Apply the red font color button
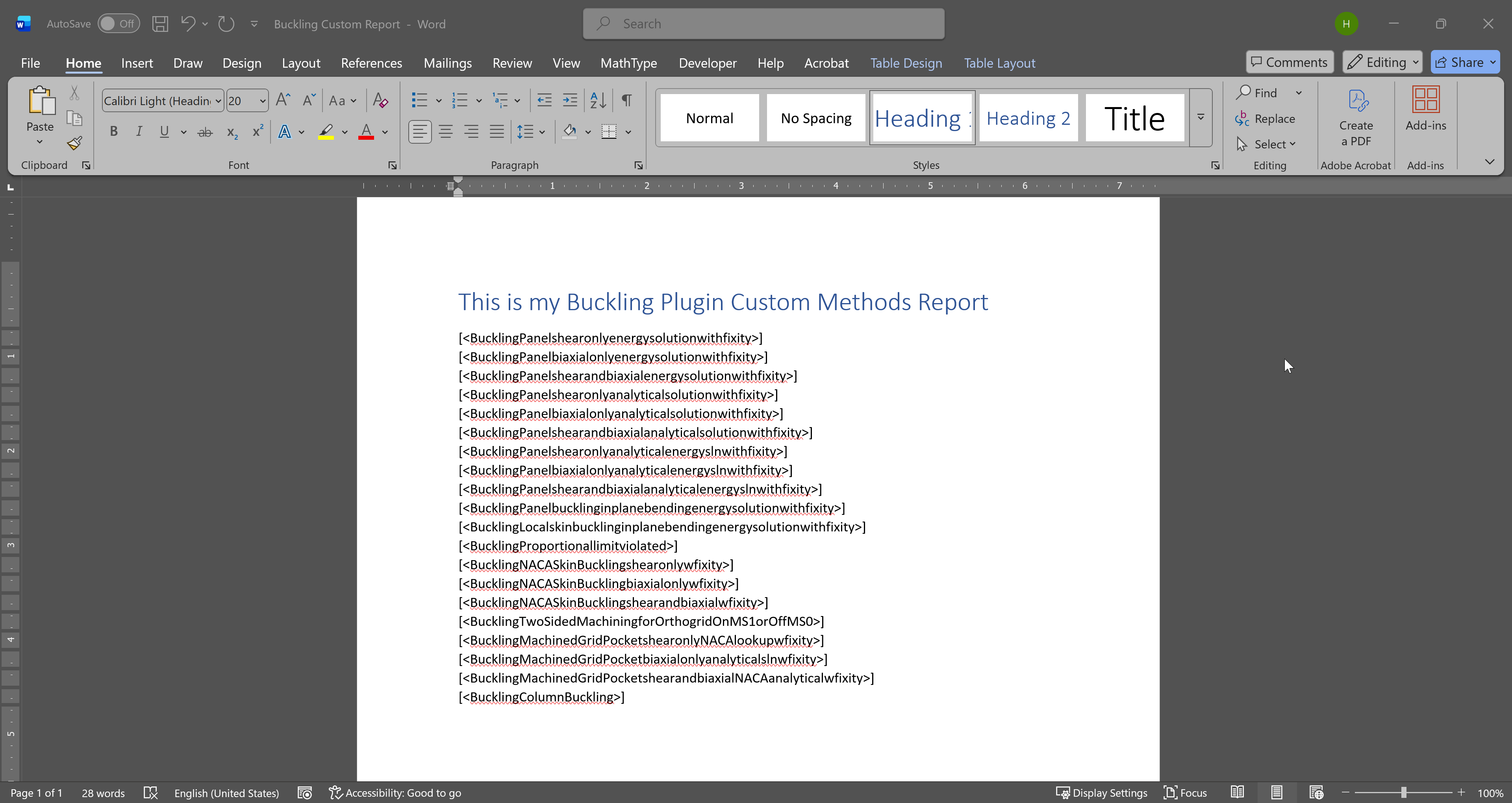1512x803 pixels. coord(366,132)
